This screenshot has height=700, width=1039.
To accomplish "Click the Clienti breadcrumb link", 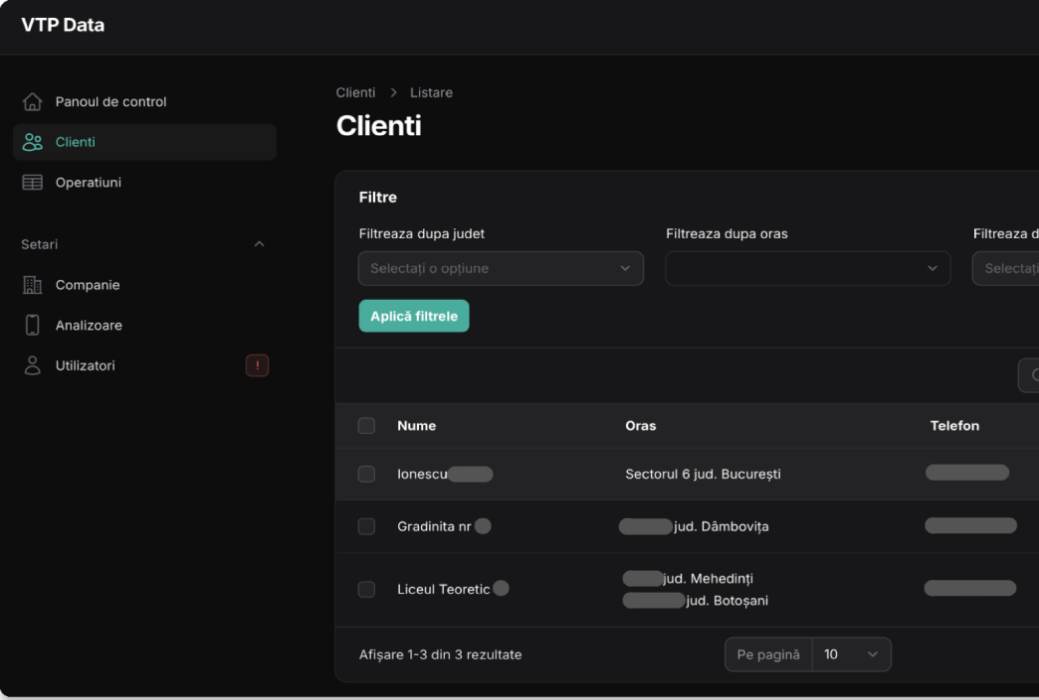I will pyautogui.click(x=355, y=92).
